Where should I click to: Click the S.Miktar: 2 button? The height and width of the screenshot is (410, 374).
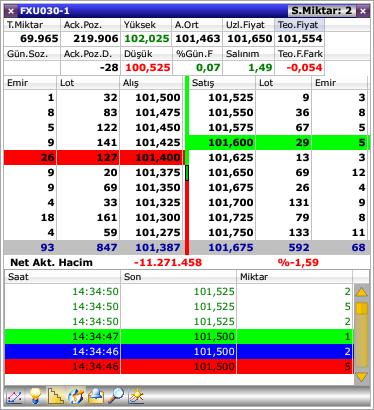point(321,11)
